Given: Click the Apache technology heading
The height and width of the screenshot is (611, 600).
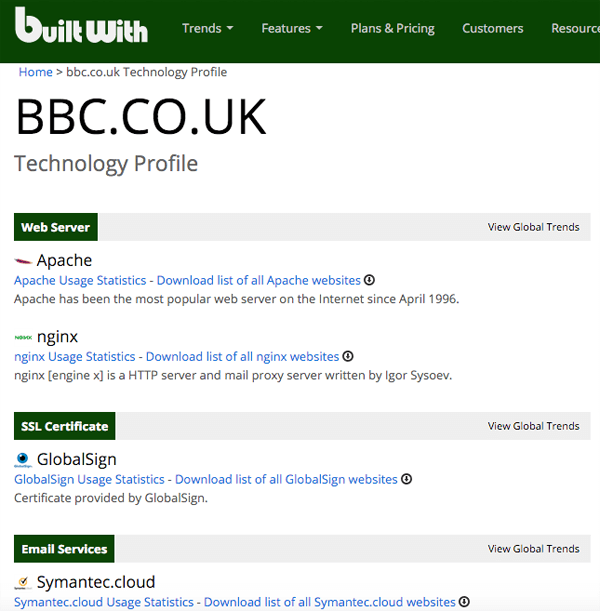Looking at the screenshot, I should (x=64, y=261).
